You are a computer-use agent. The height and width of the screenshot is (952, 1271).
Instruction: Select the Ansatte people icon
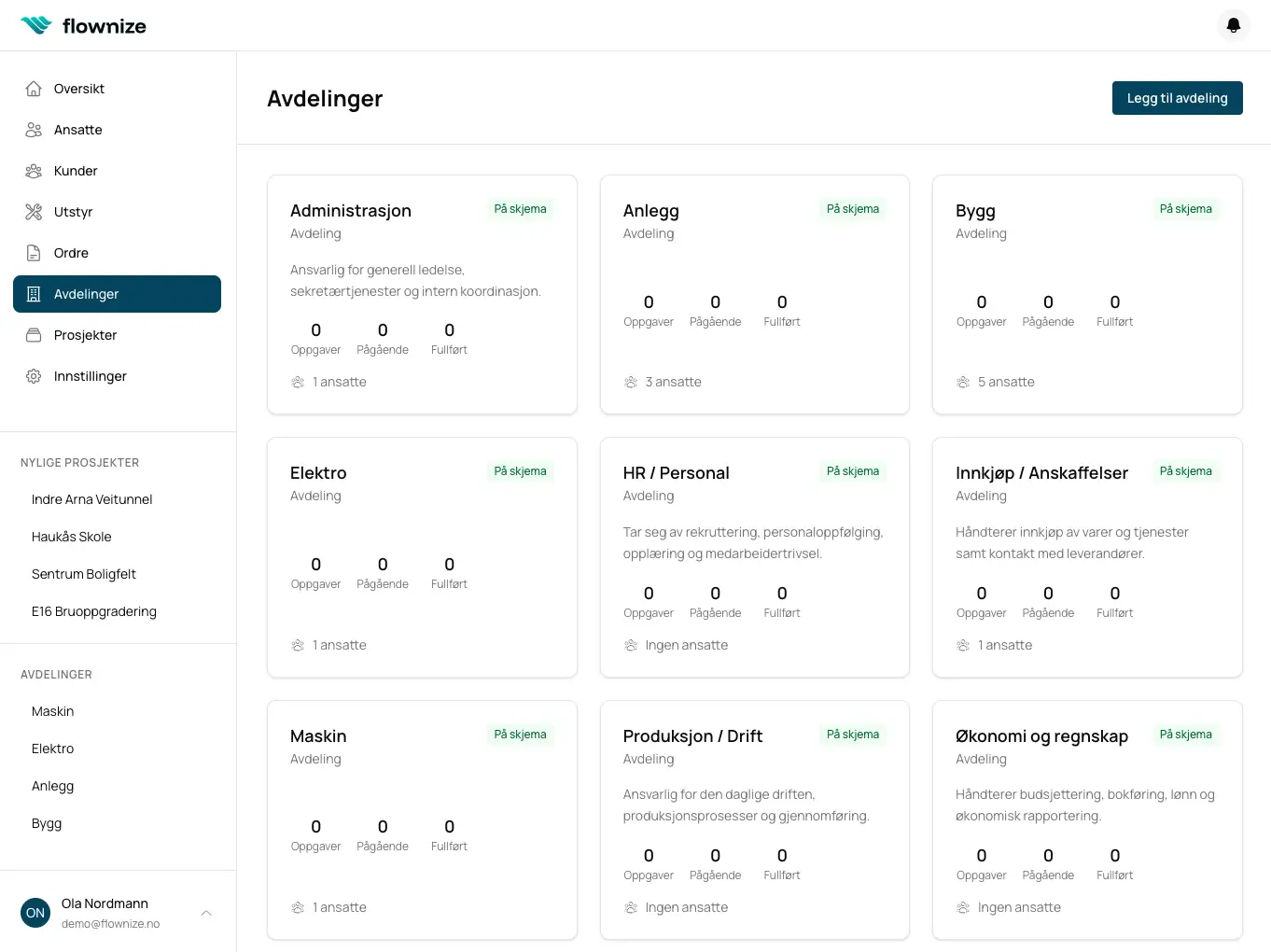[34, 129]
